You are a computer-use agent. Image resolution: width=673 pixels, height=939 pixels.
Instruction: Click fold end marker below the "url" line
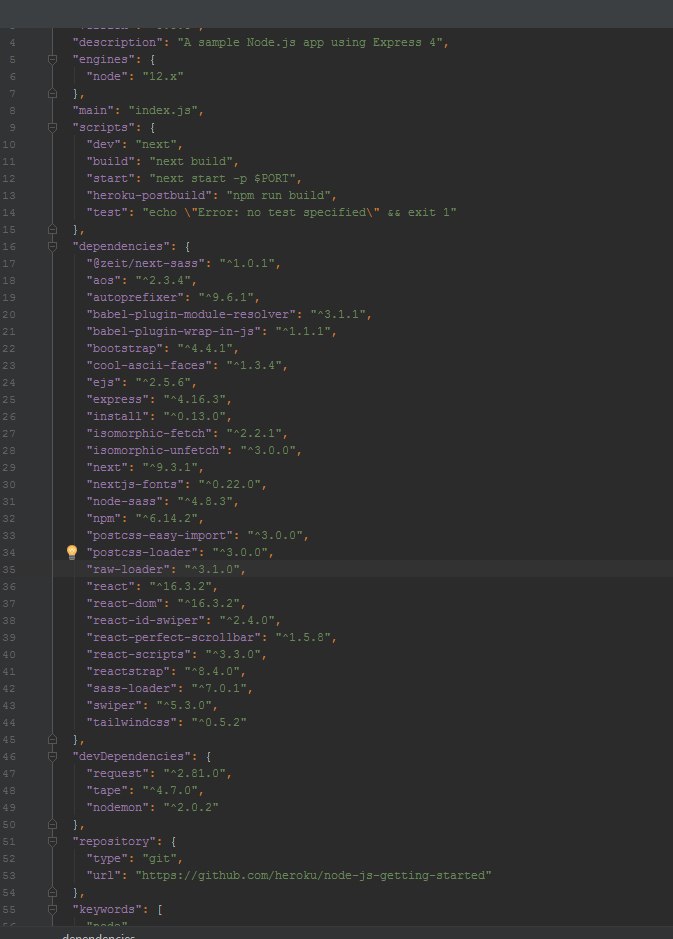click(52, 892)
